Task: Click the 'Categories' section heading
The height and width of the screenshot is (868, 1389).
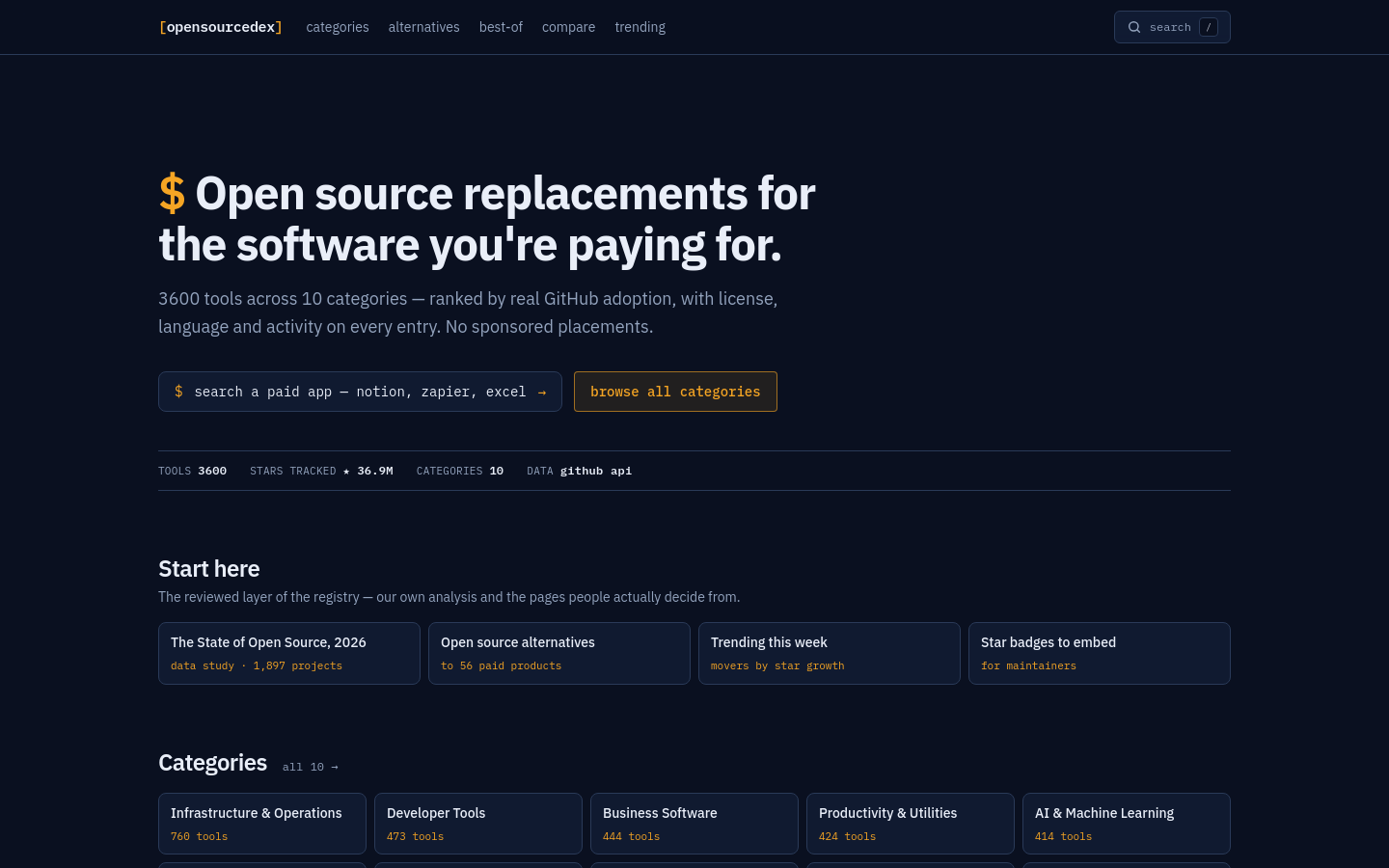Action: [x=213, y=763]
